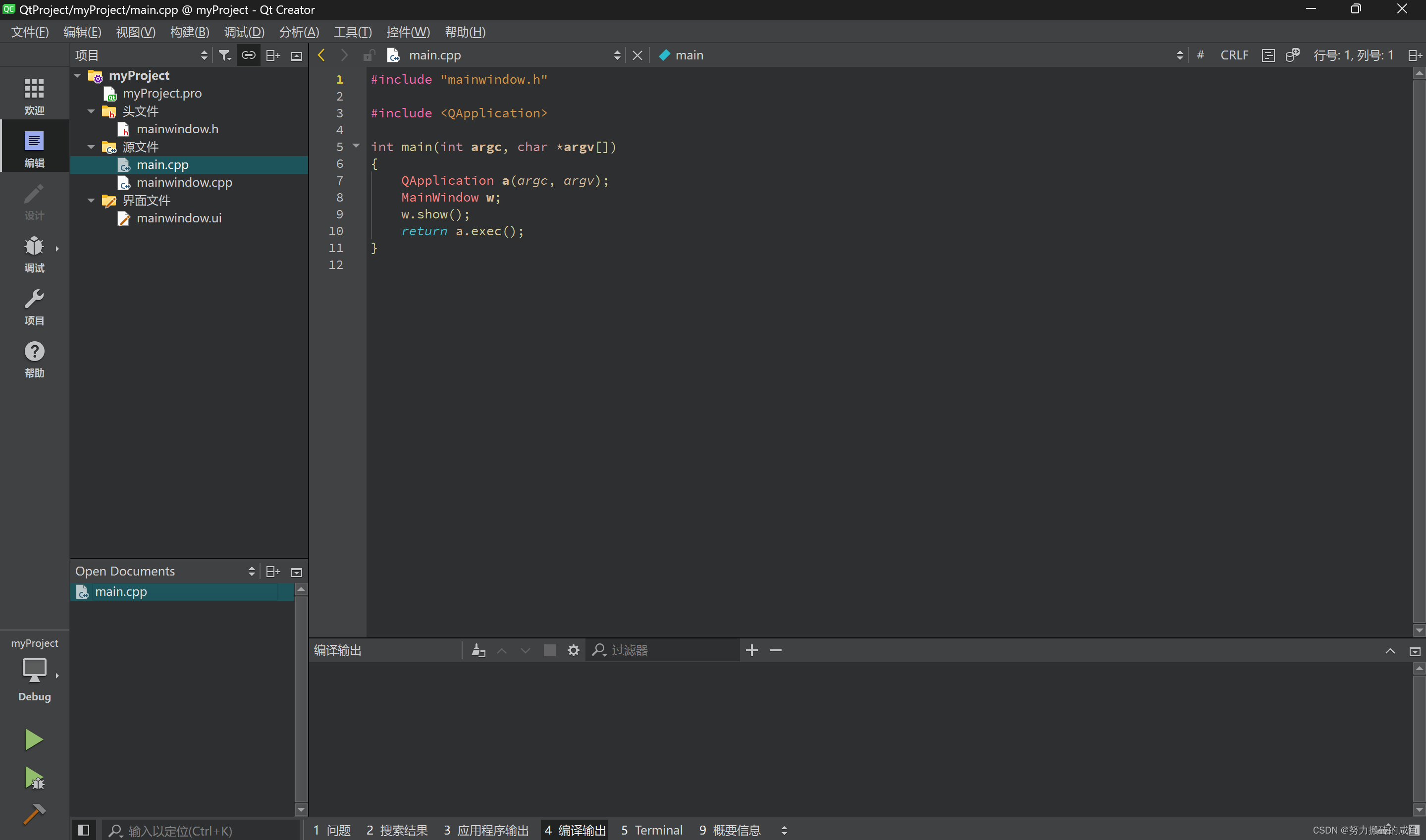Maximize the compile output pane
1426x840 pixels.
(1390, 650)
